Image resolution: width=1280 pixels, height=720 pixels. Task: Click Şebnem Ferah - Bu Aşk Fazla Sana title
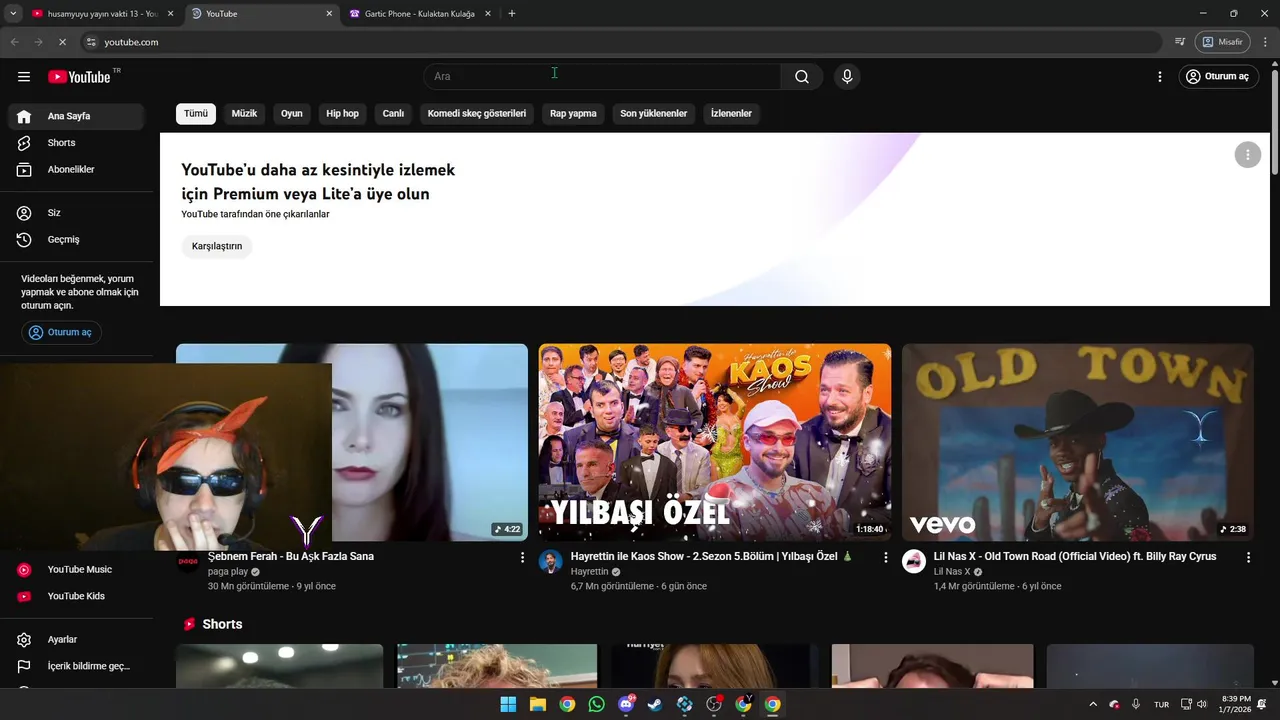point(291,556)
